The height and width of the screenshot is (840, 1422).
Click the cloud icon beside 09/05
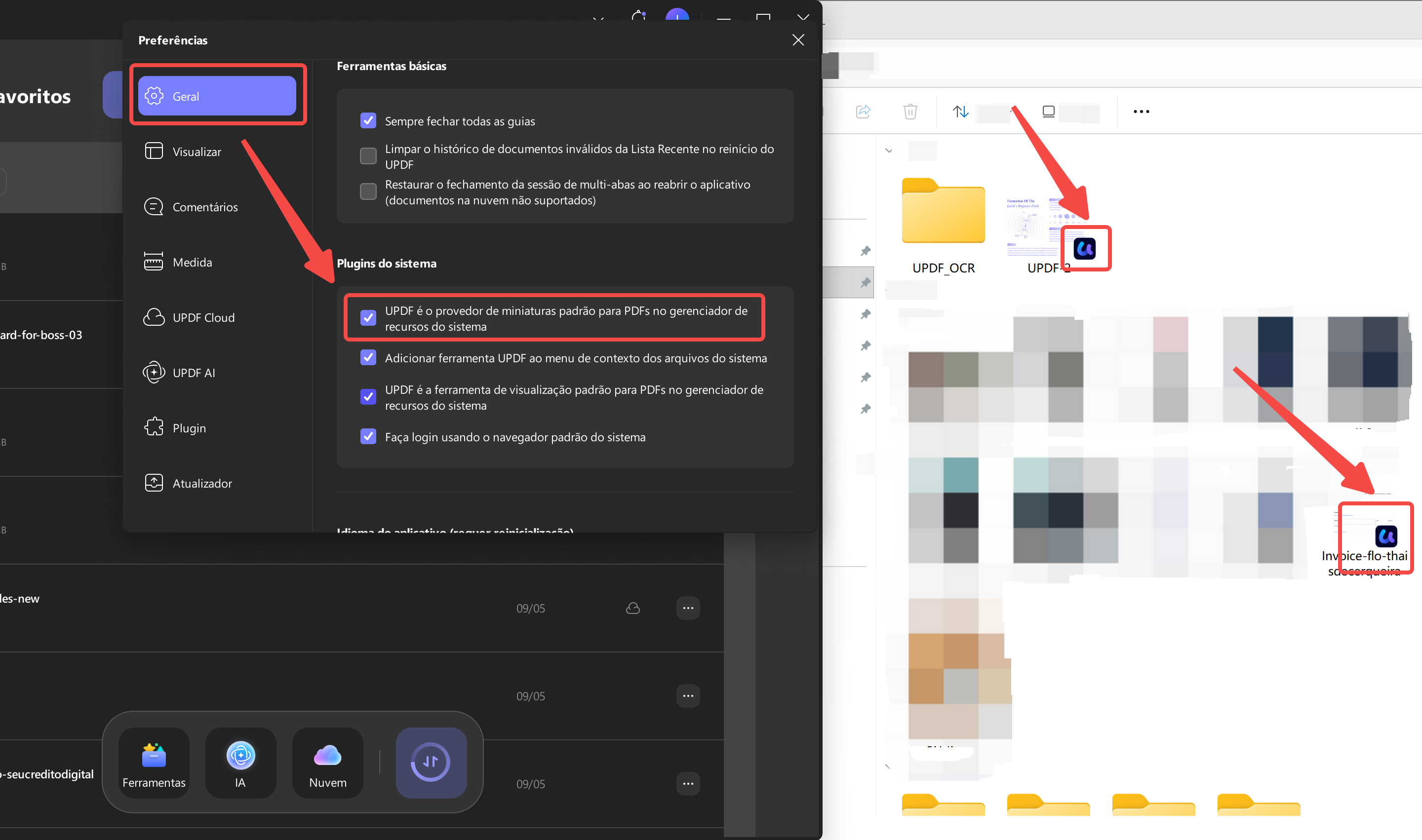(632, 608)
